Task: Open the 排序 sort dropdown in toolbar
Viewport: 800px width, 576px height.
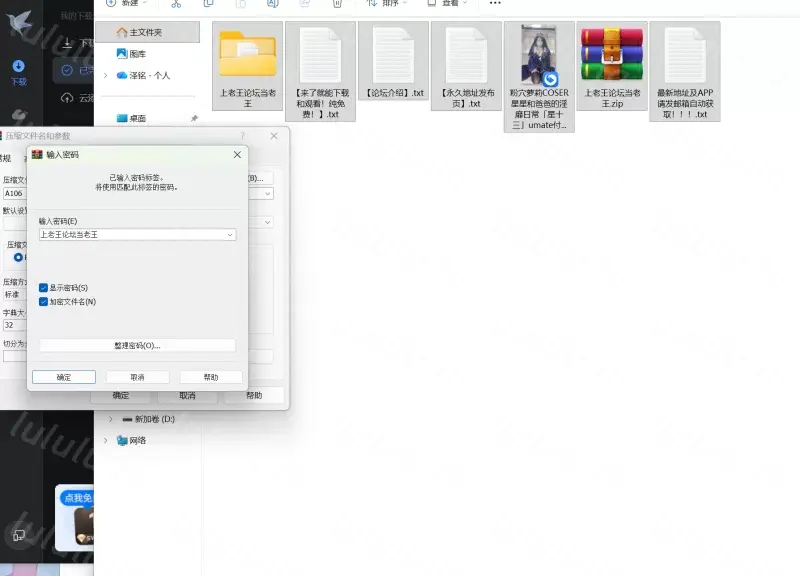Action: pyautogui.click(x=387, y=3)
